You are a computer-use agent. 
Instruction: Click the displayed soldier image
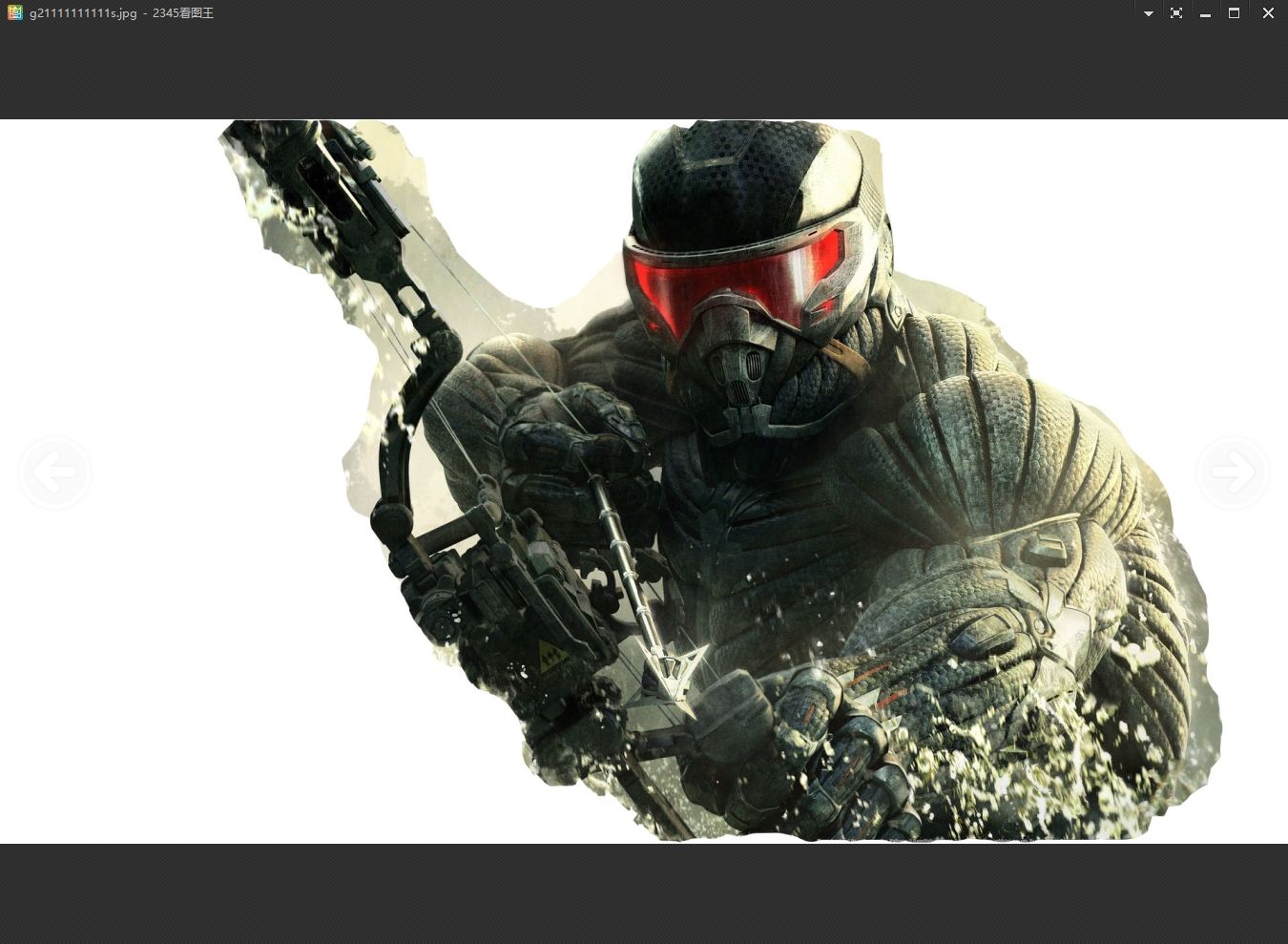pyautogui.click(x=644, y=481)
